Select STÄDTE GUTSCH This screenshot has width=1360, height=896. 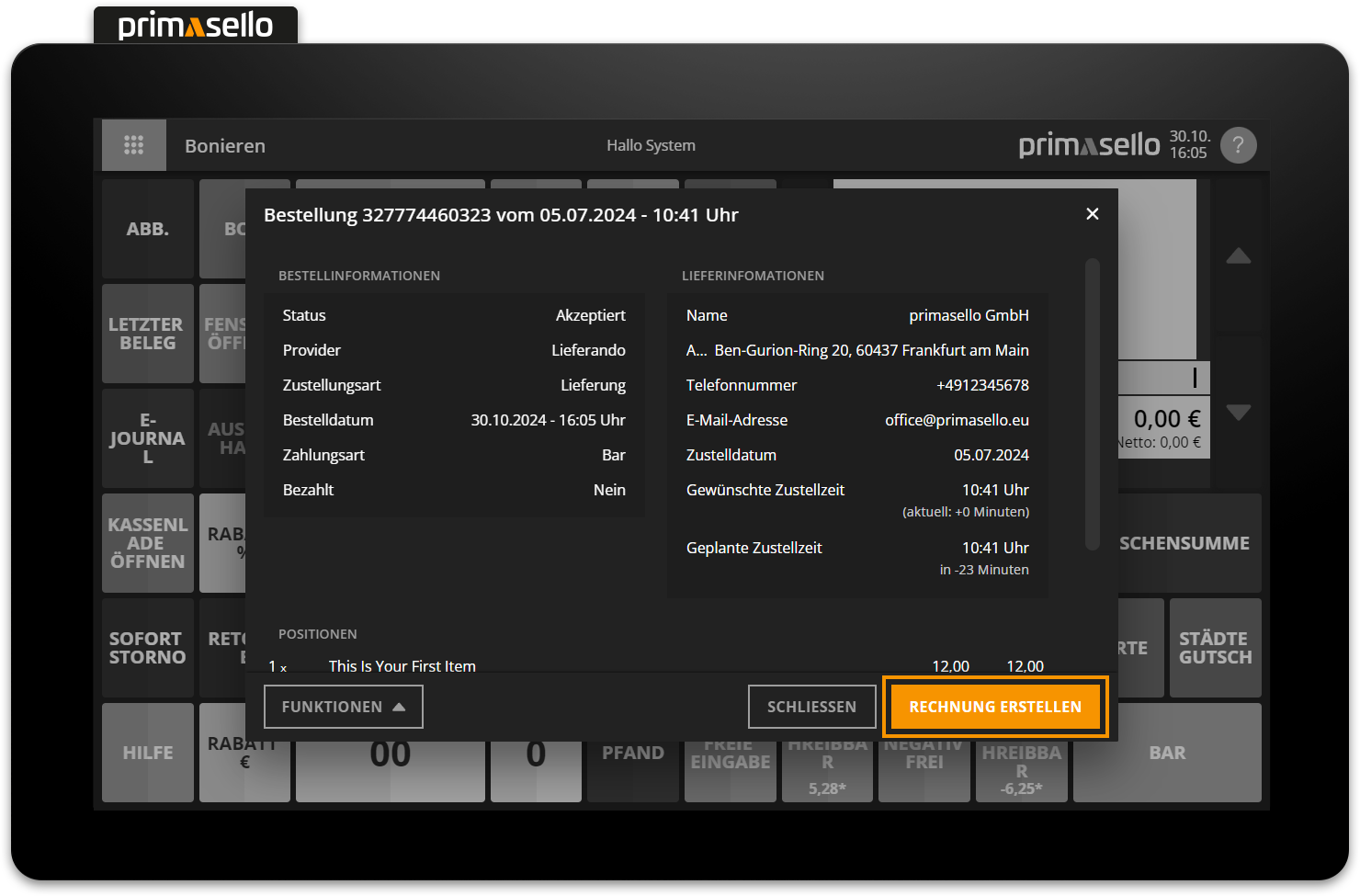tap(1215, 648)
